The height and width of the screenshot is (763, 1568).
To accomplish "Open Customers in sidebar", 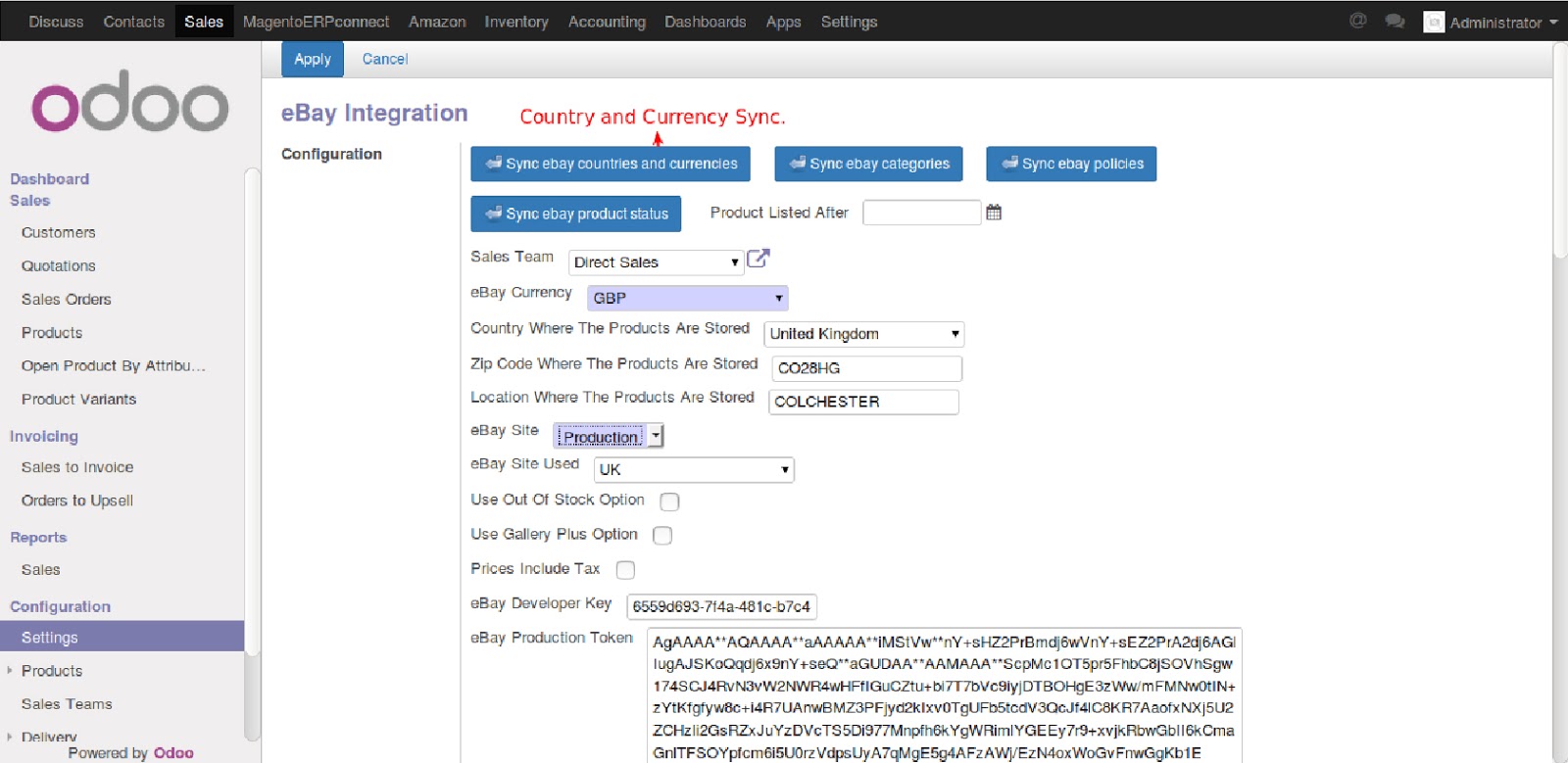I will (x=59, y=232).
